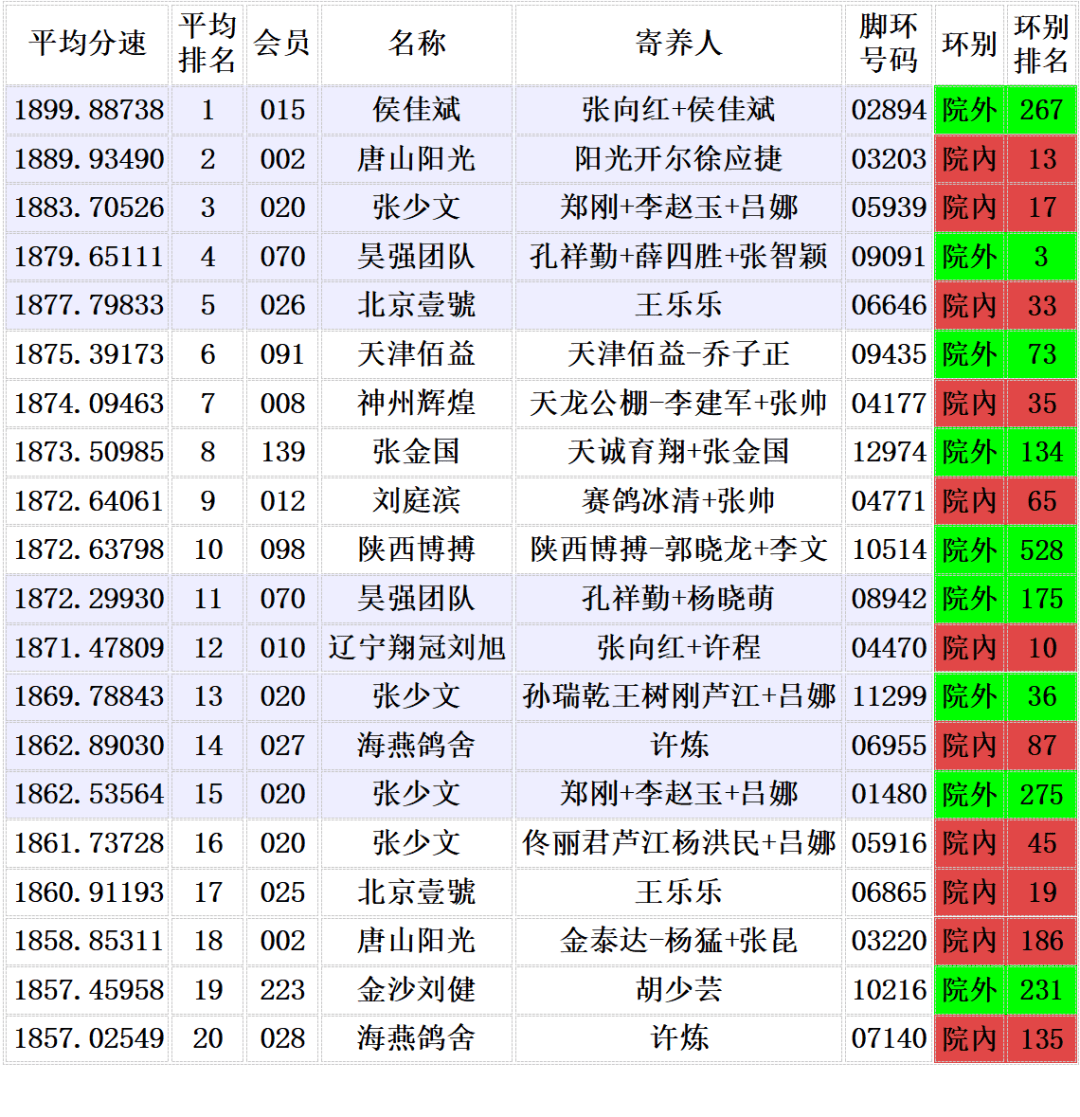Click owner cell 天诚育翔+张金国
The image size is (1080, 1117).
point(678,452)
